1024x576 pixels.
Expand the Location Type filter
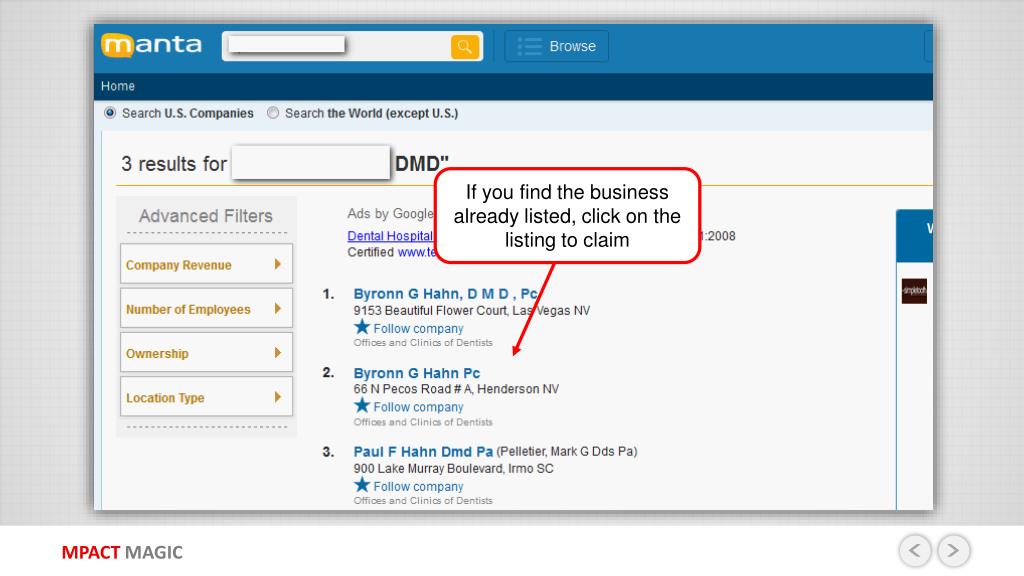pyautogui.click(x=206, y=397)
